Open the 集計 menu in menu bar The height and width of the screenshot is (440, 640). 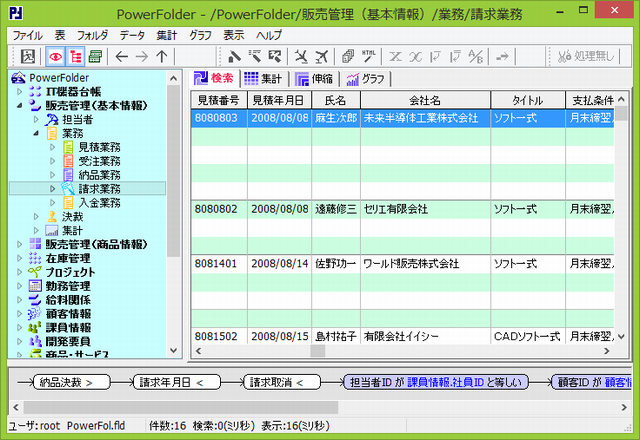pyautogui.click(x=167, y=36)
